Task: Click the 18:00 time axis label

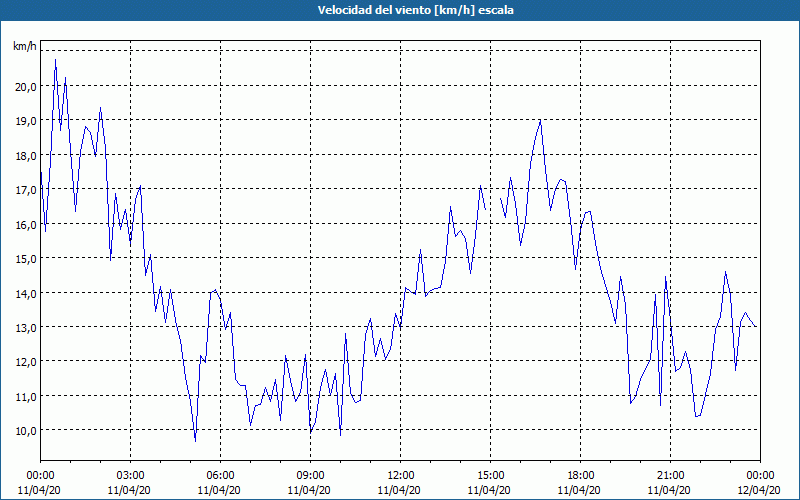Action: (581, 476)
